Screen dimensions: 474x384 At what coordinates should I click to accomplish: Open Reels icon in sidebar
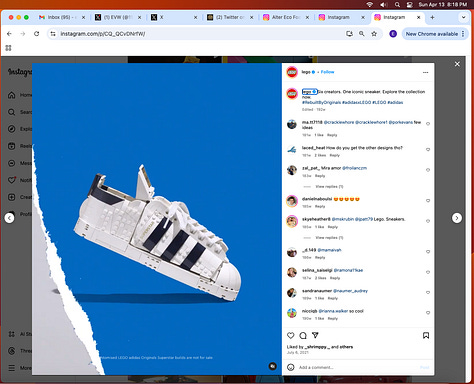12,146
